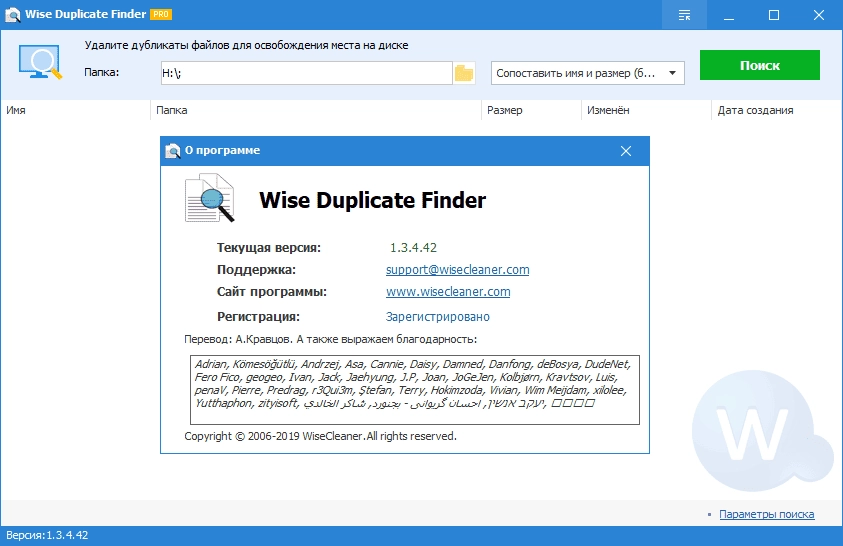Viewport: 843px width, 546px height.
Task: Click the folder path input field
Action: pyautogui.click(x=306, y=73)
